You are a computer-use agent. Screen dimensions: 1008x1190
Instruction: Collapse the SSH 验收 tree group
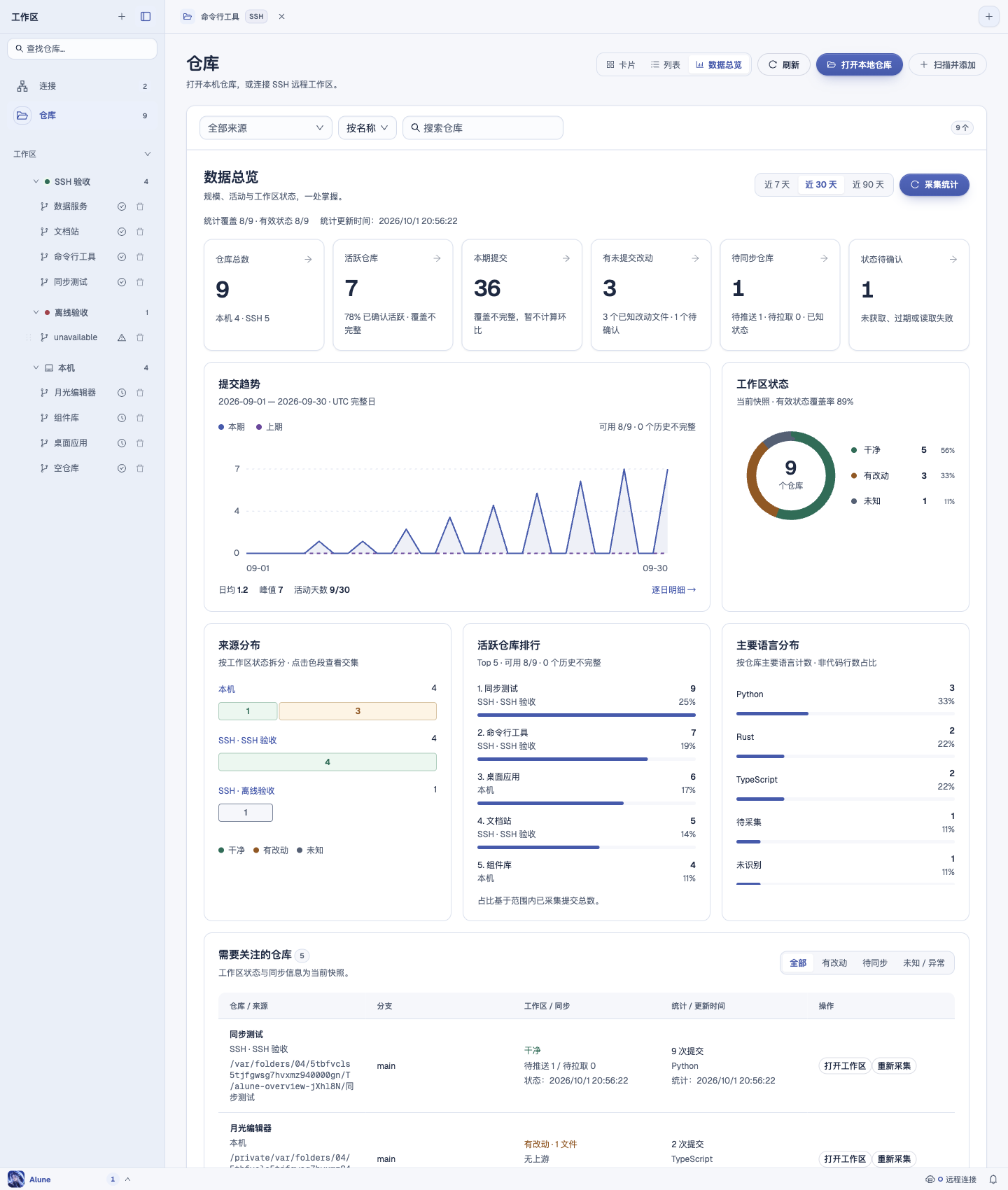point(36,181)
